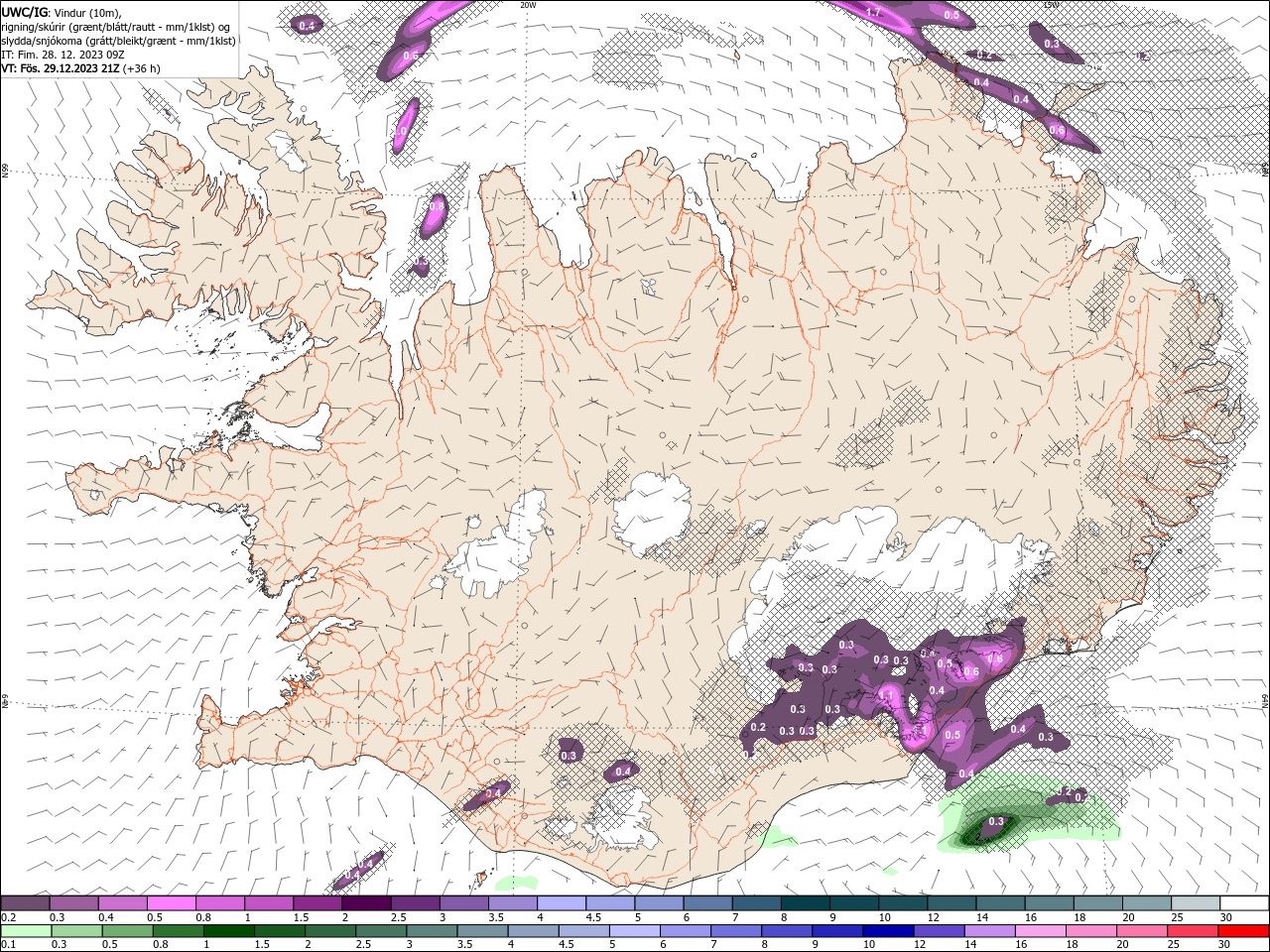Screen dimensions: 1270x952
Task: Click the '15W' longitude label at the top
Action: (1051, 5)
